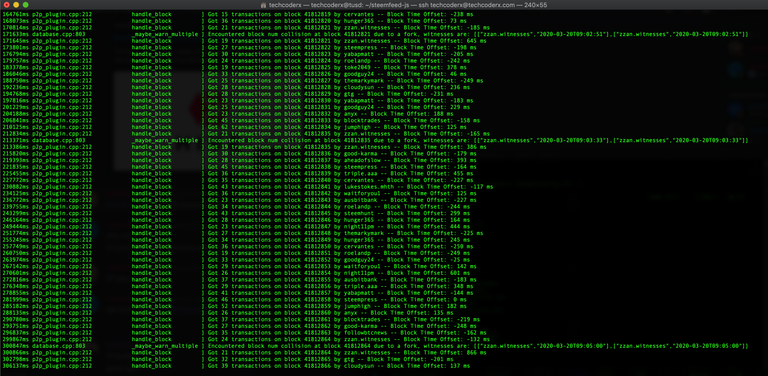Click 'Got 28 transactions' on block 41812828

239,88
